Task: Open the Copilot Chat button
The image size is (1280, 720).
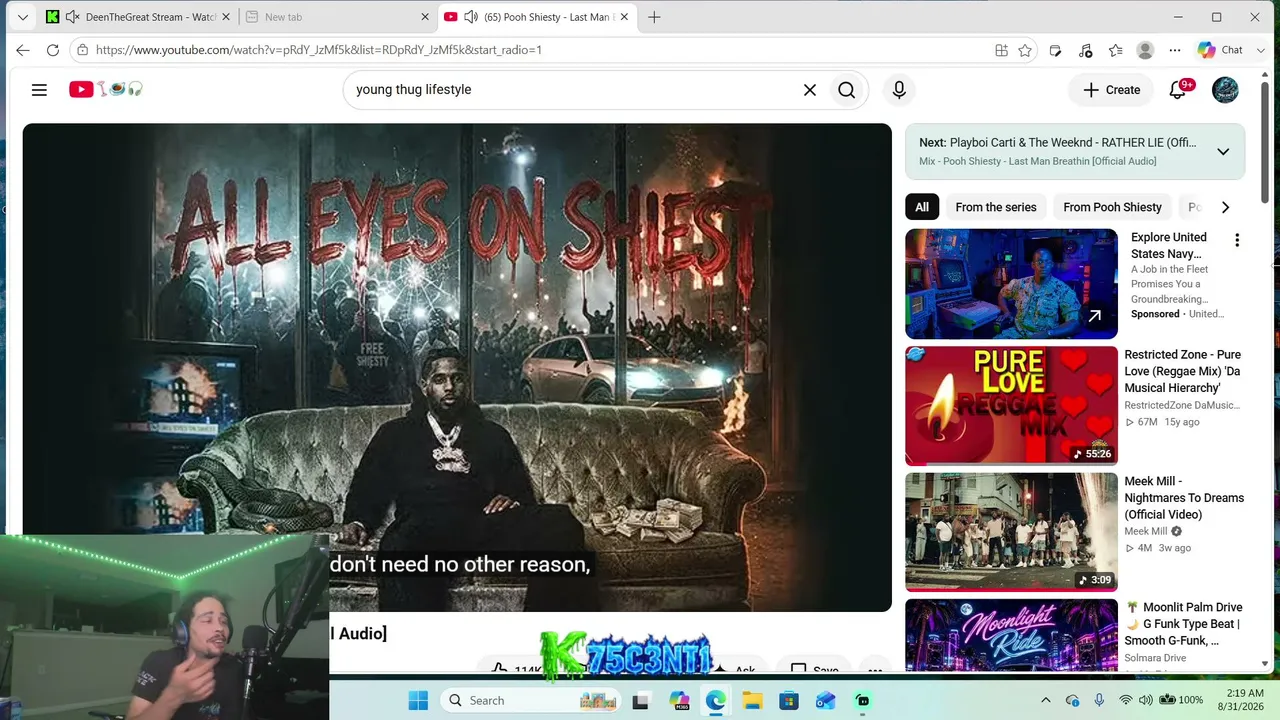Action: (x=1220, y=50)
